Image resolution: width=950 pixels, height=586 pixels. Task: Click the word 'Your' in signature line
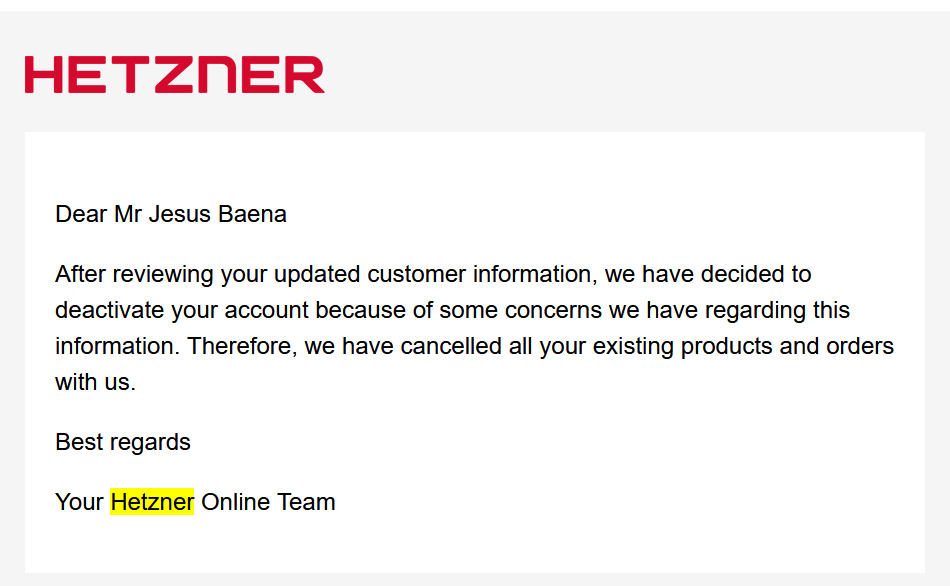pyautogui.click(x=80, y=502)
